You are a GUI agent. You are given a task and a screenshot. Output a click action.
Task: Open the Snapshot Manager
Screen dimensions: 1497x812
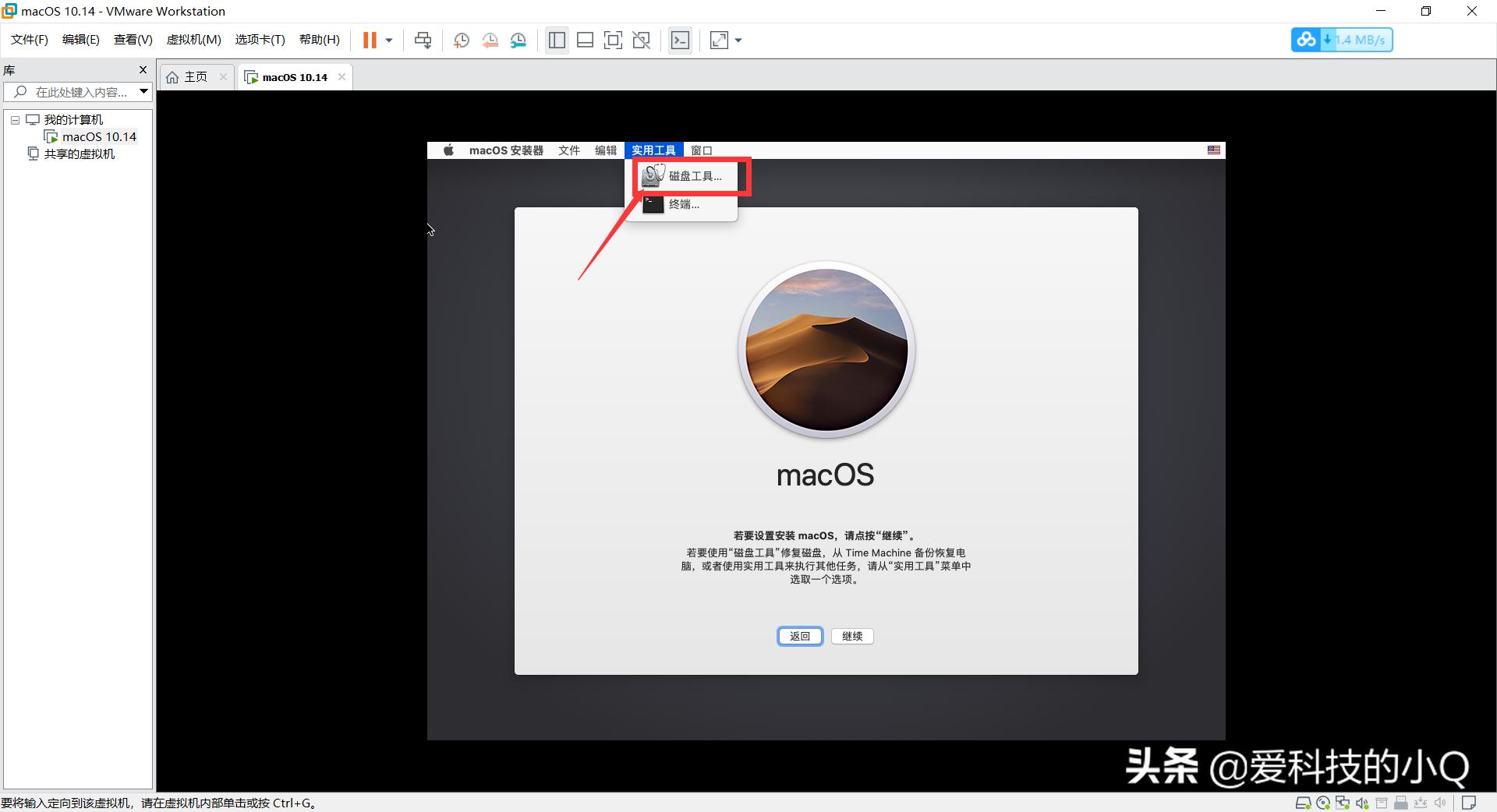pyautogui.click(x=518, y=40)
